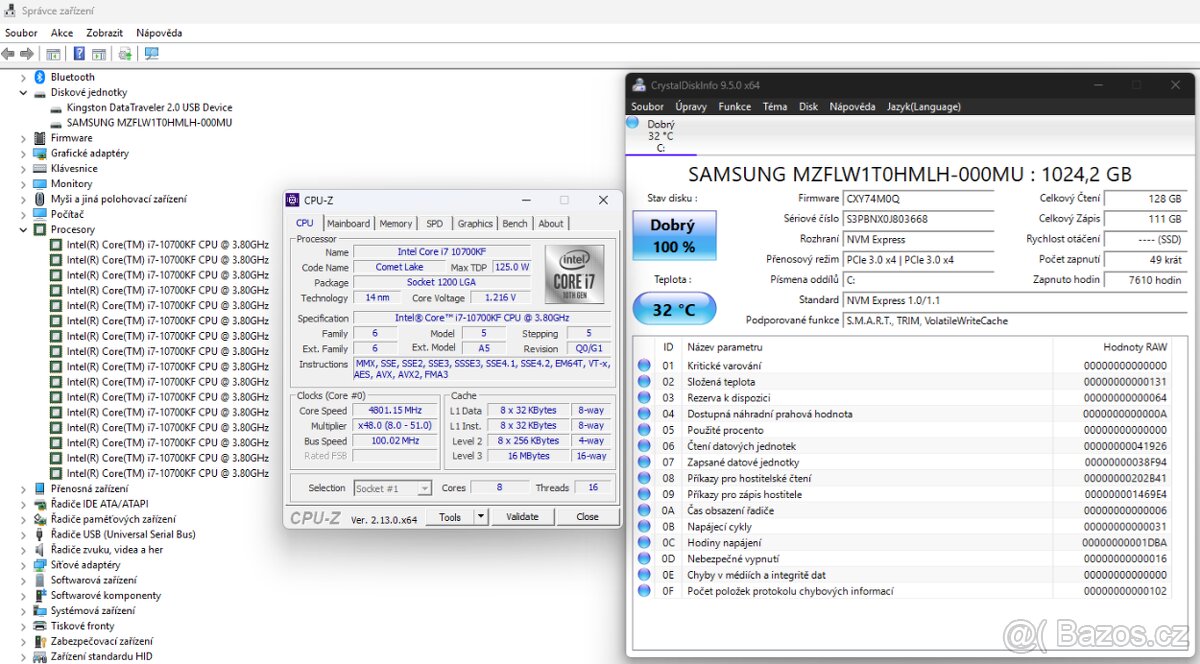Click the Intel Core i7 10th Gen logo in CPU-Z
The height and width of the screenshot is (664, 1200).
pos(574,274)
